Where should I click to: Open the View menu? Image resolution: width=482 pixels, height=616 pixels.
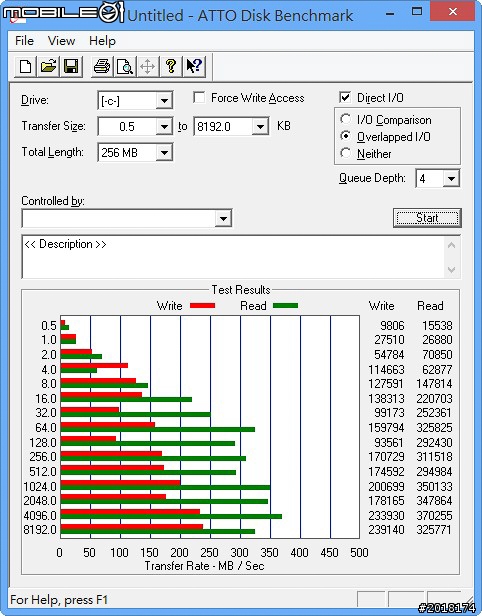click(61, 40)
